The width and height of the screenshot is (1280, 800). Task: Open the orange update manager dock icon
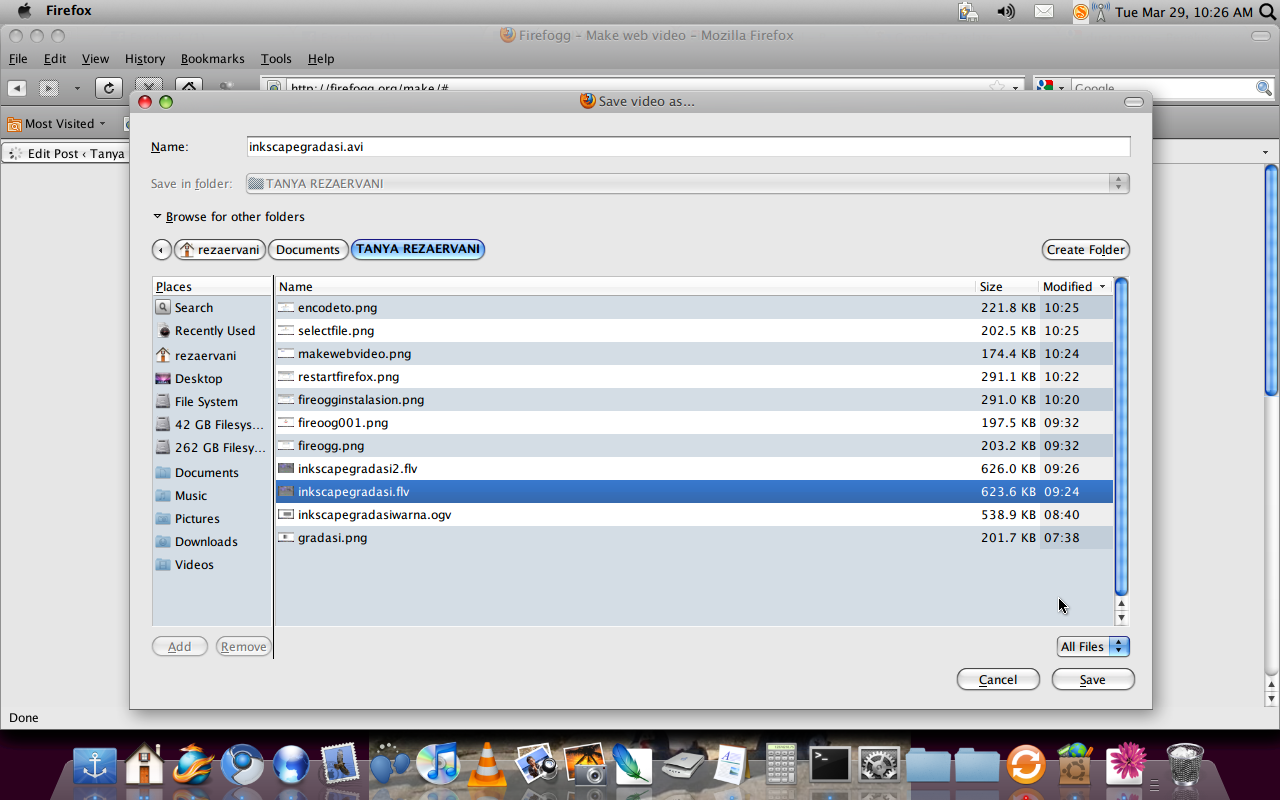tap(1026, 765)
